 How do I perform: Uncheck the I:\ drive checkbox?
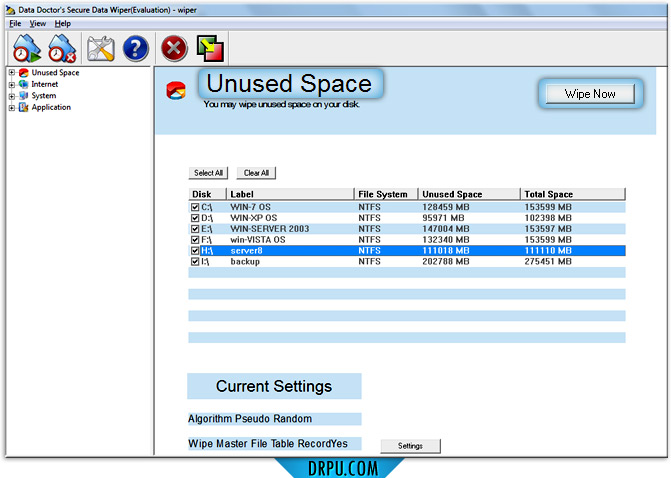point(195,262)
